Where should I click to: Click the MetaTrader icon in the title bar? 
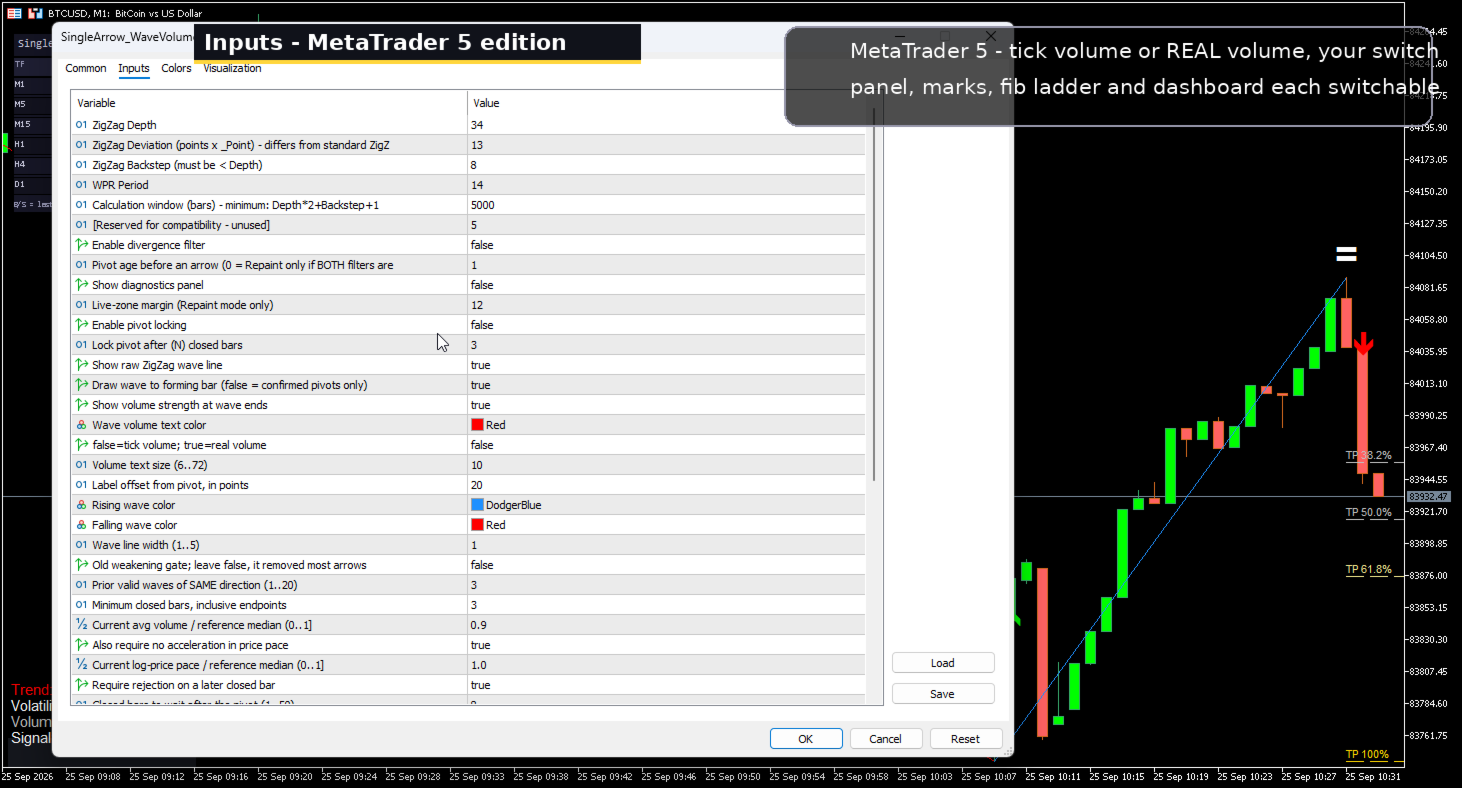click(x=35, y=13)
